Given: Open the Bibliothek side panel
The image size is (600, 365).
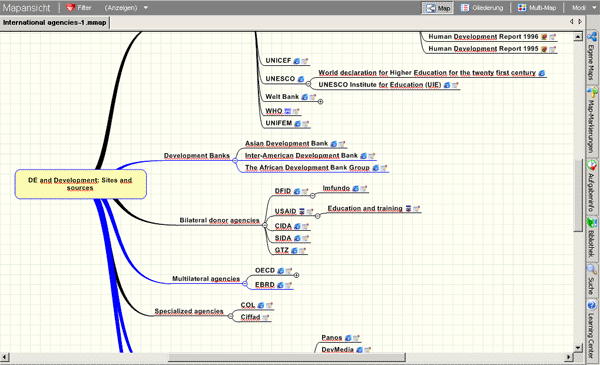Looking at the screenshot, I should 592,238.
